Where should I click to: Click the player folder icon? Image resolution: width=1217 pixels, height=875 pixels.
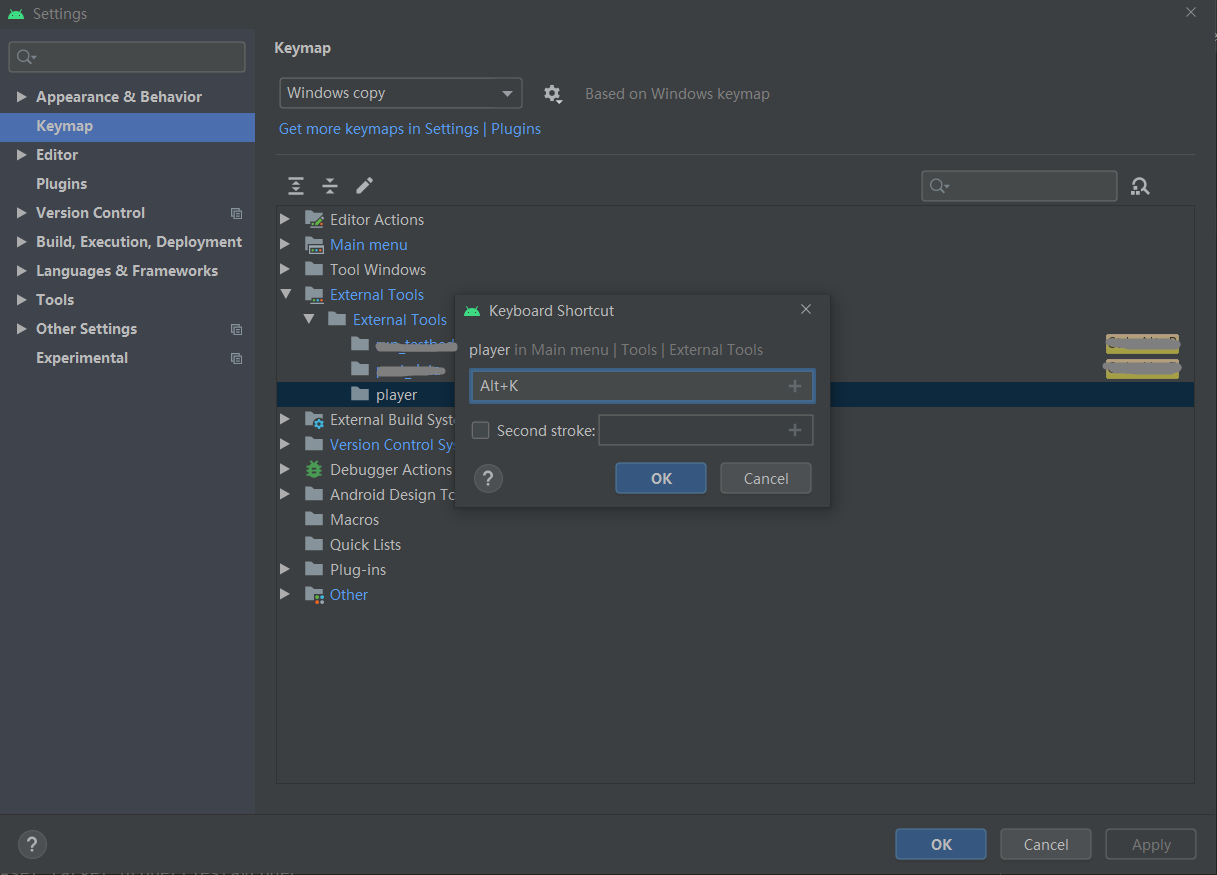(360, 395)
